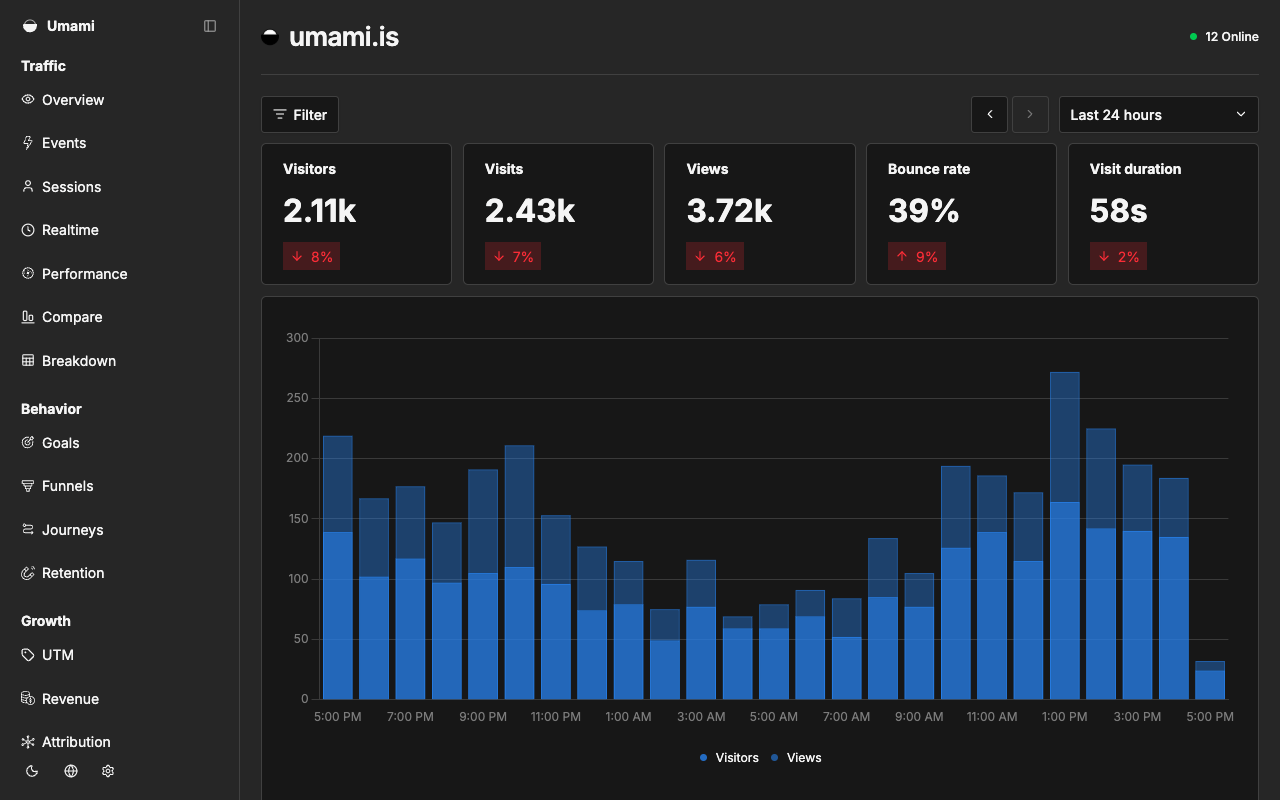Click the Filter button
Image resolution: width=1280 pixels, height=800 pixels.
[300, 115]
